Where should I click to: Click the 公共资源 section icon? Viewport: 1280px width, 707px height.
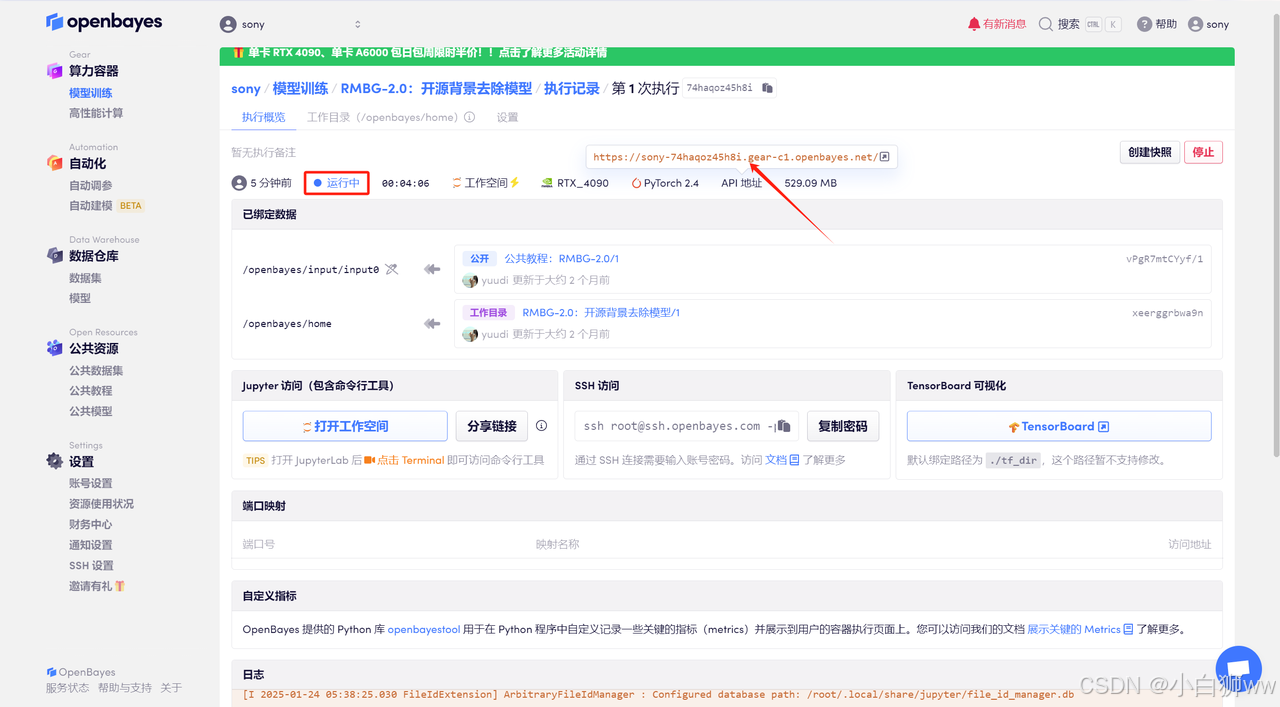pyautogui.click(x=55, y=348)
